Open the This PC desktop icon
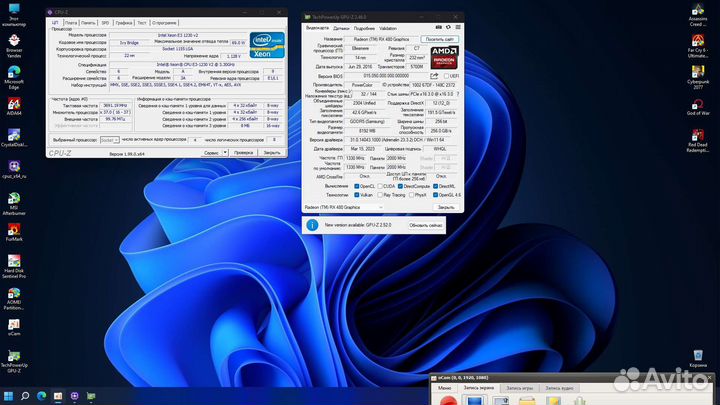Viewport: 720px width, 405px height. coord(14,15)
